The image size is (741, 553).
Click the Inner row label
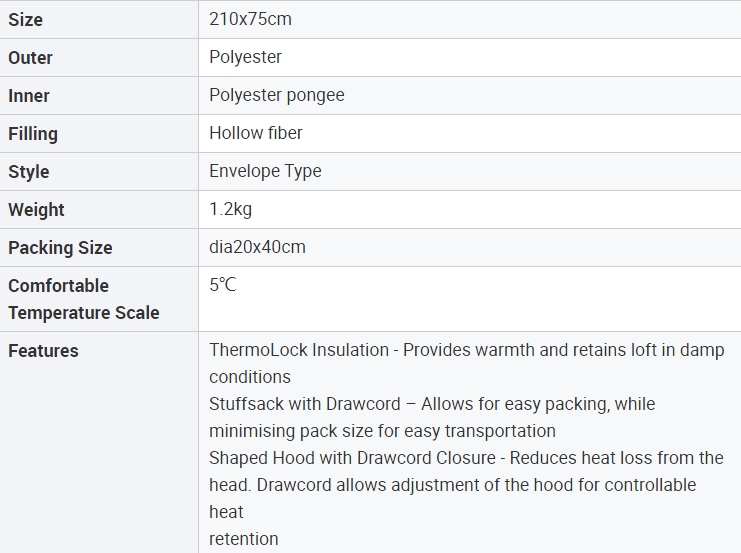coord(29,96)
